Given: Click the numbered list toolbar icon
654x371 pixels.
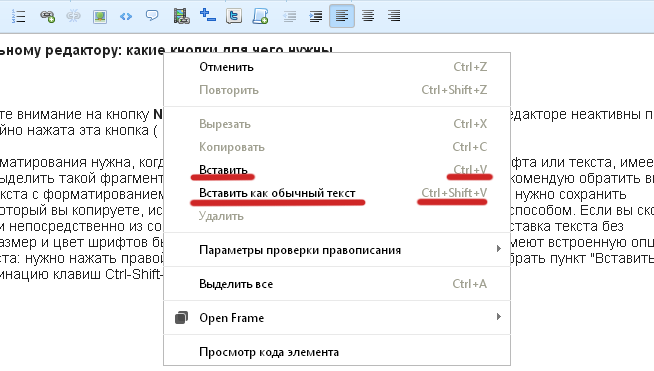Looking at the screenshot, I should (x=18, y=16).
